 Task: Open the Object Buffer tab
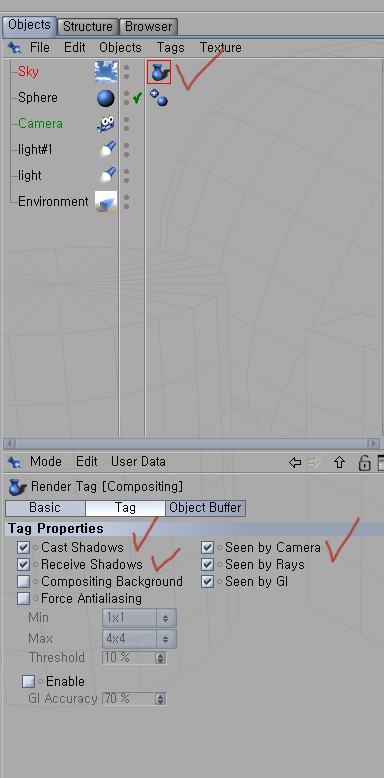tap(205, 508)
